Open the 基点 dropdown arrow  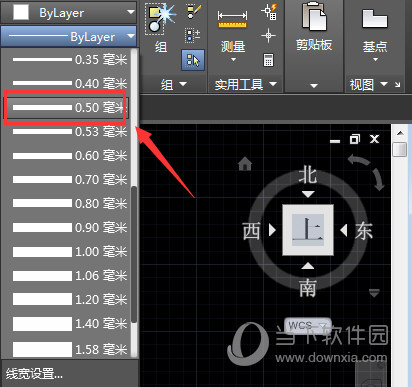click(x=375, y=60)
